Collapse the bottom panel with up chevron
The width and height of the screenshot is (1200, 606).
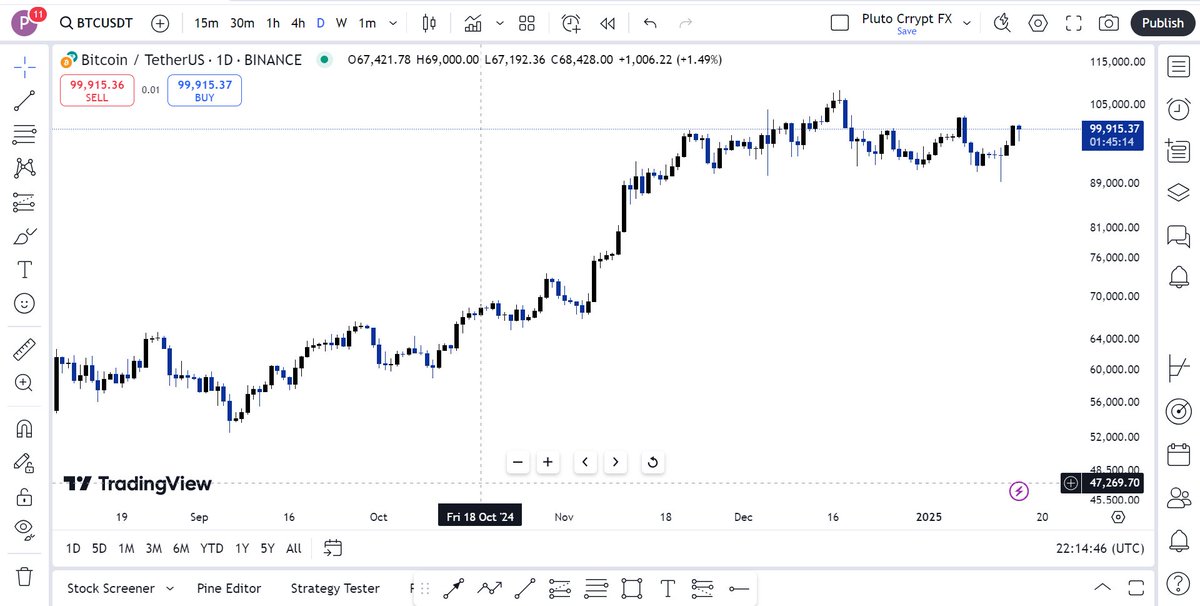tap(1103, 587)
